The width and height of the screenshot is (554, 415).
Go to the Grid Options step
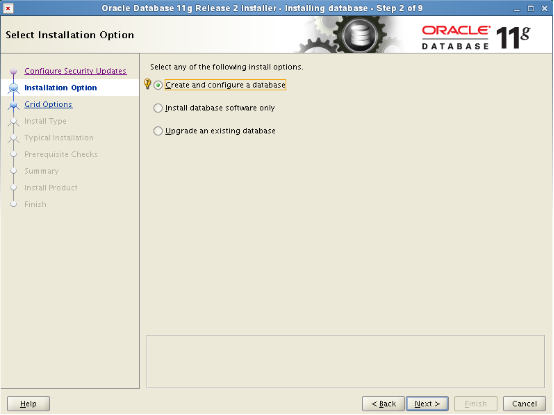click(x=48, y=104)
